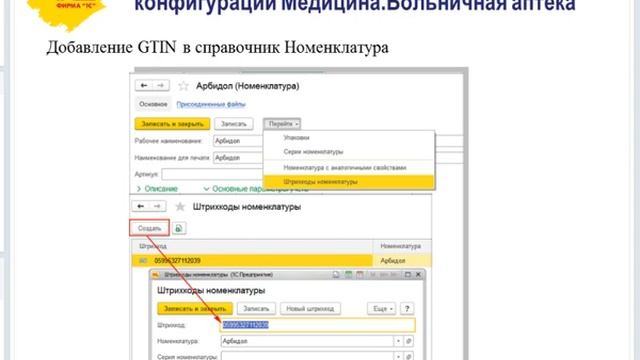Close the Штрихкоды номенклатуры dialog window

tap(418, 275)
